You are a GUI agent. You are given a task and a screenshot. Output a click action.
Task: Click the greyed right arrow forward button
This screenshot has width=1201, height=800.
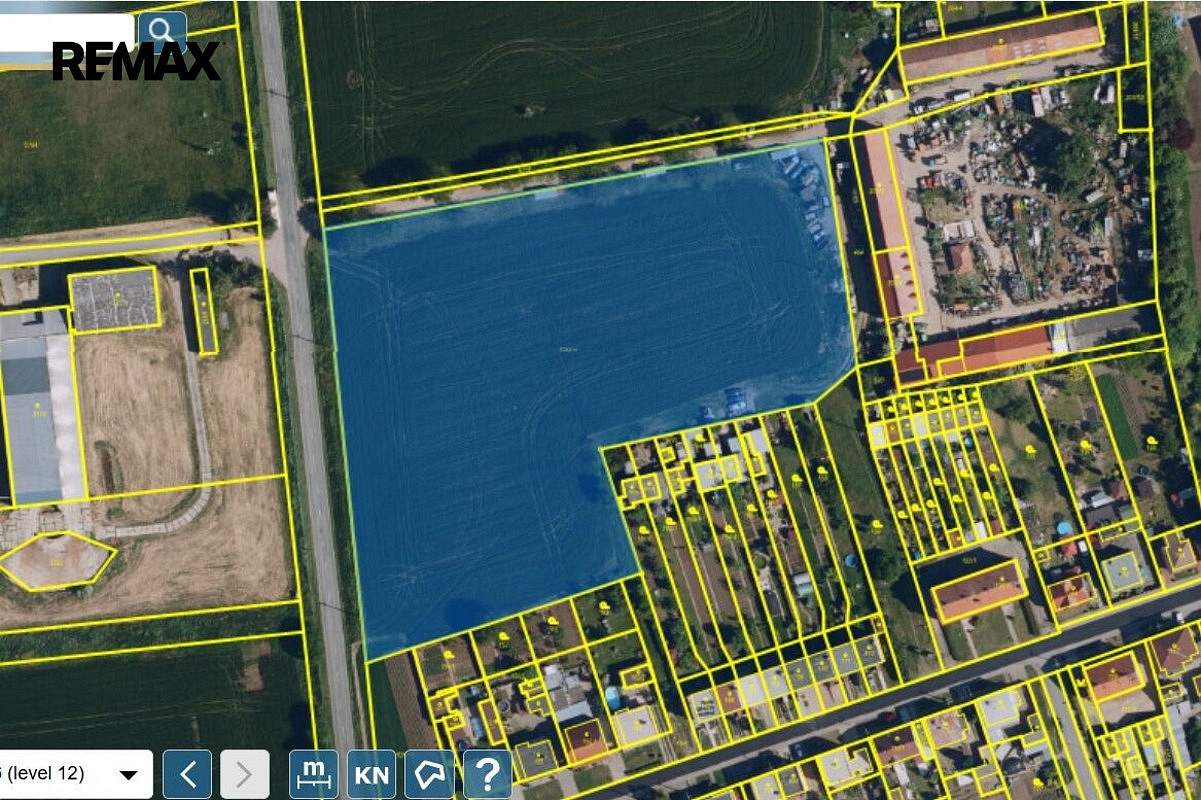tap(244, 774)
